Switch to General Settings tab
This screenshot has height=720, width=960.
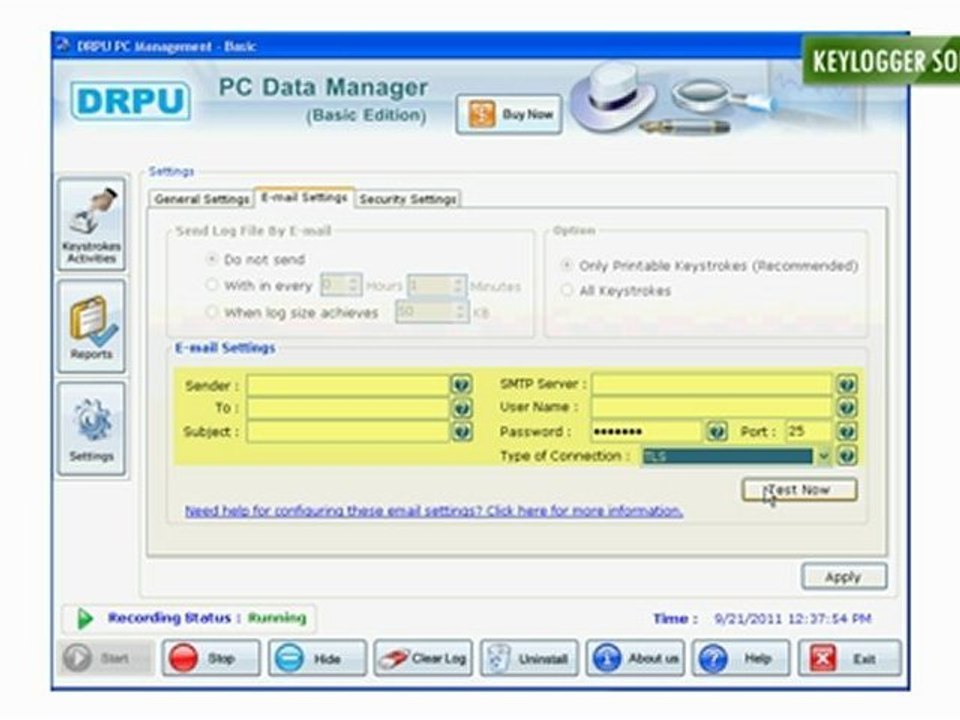click(201, 199)
